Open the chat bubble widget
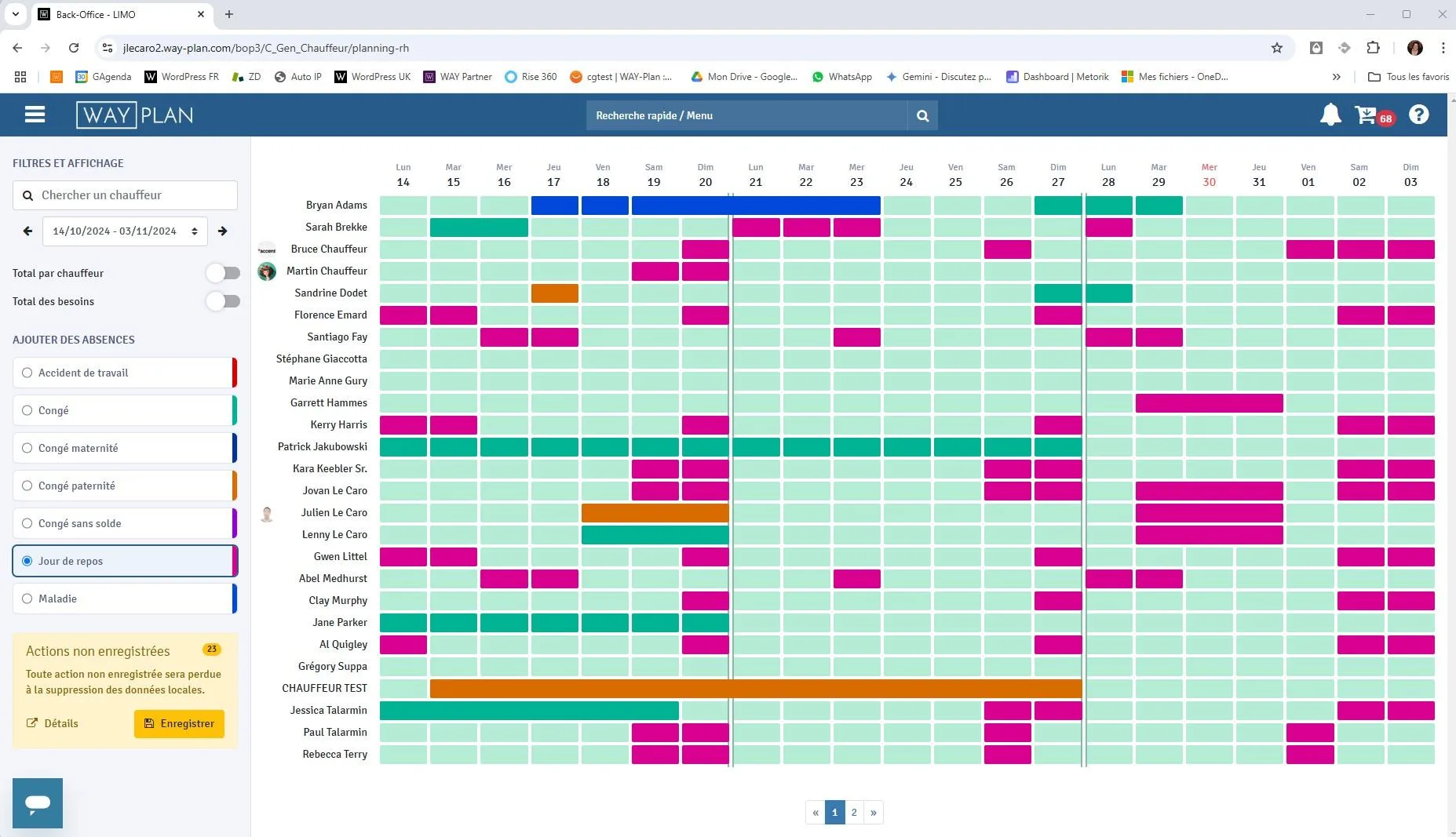 [x=38, y=803]
